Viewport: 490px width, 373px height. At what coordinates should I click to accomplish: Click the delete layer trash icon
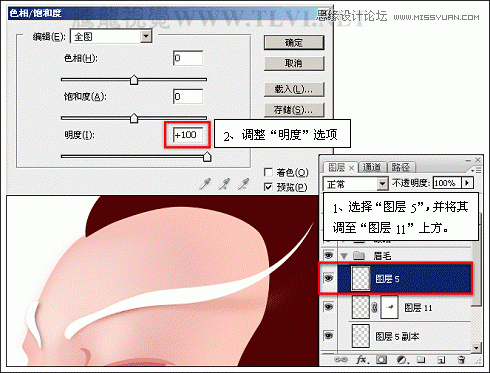tap(461, 360)
